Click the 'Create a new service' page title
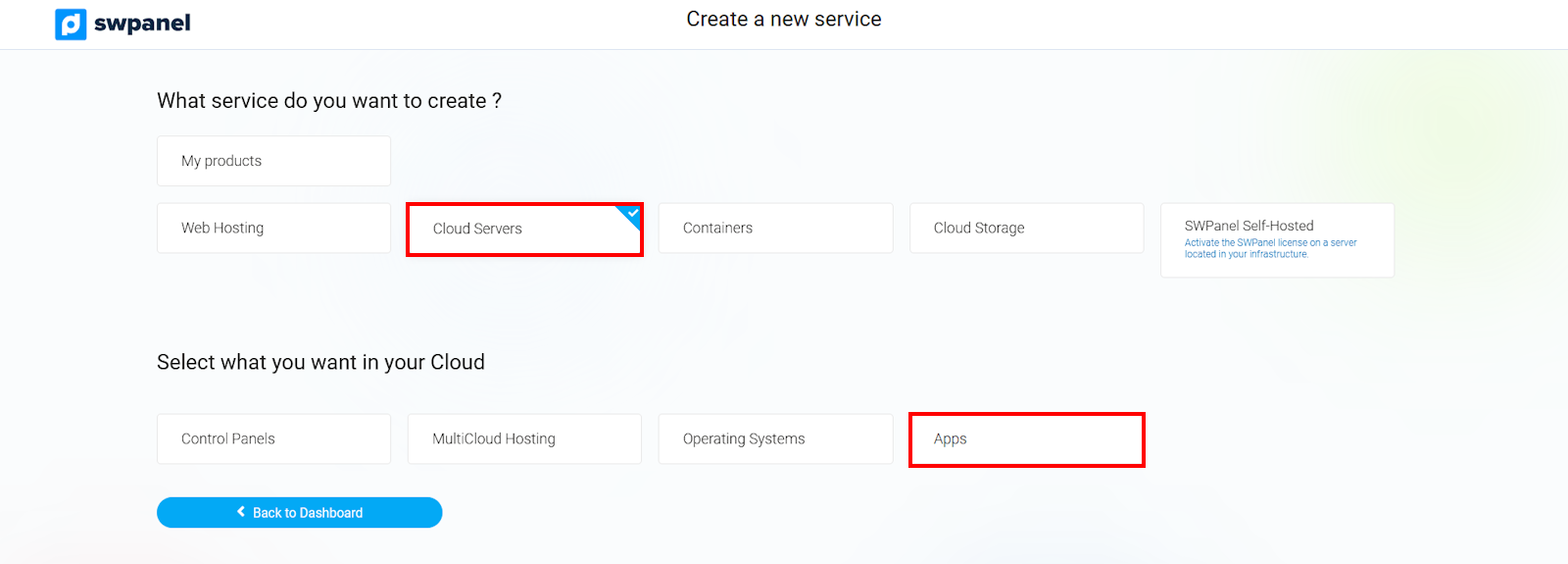The image size is (1568, 564). click(x=783, y=20)
